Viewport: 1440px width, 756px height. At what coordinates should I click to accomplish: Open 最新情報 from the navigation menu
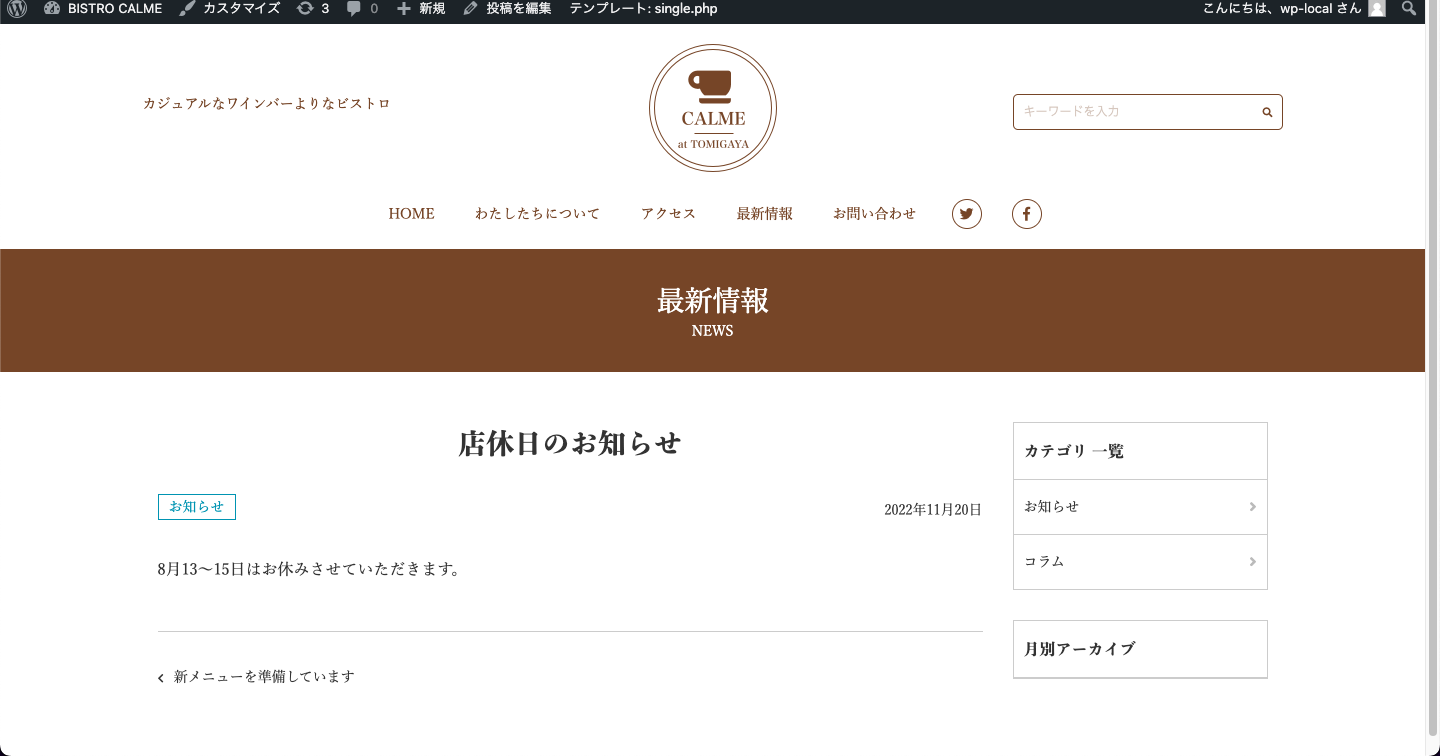[764, 213]
